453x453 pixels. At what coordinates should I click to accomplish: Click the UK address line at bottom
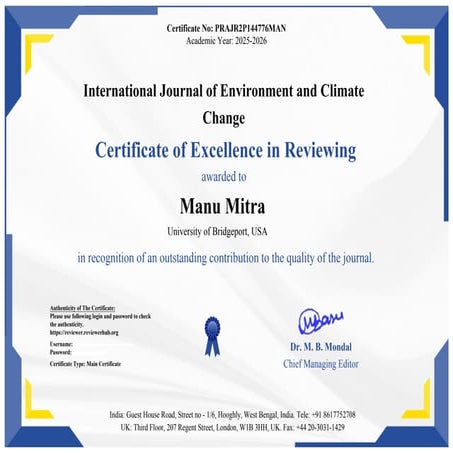coord(232,427)
